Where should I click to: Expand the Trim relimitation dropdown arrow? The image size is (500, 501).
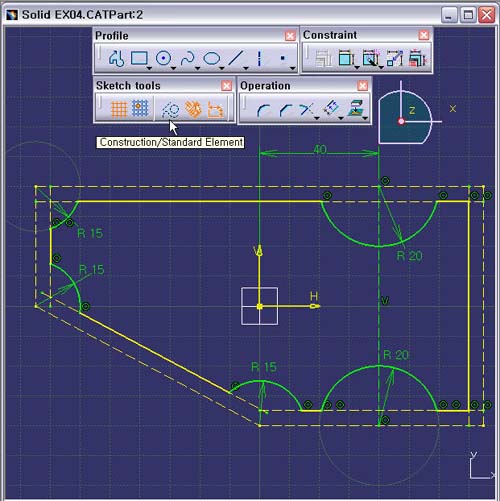point(317,118)
